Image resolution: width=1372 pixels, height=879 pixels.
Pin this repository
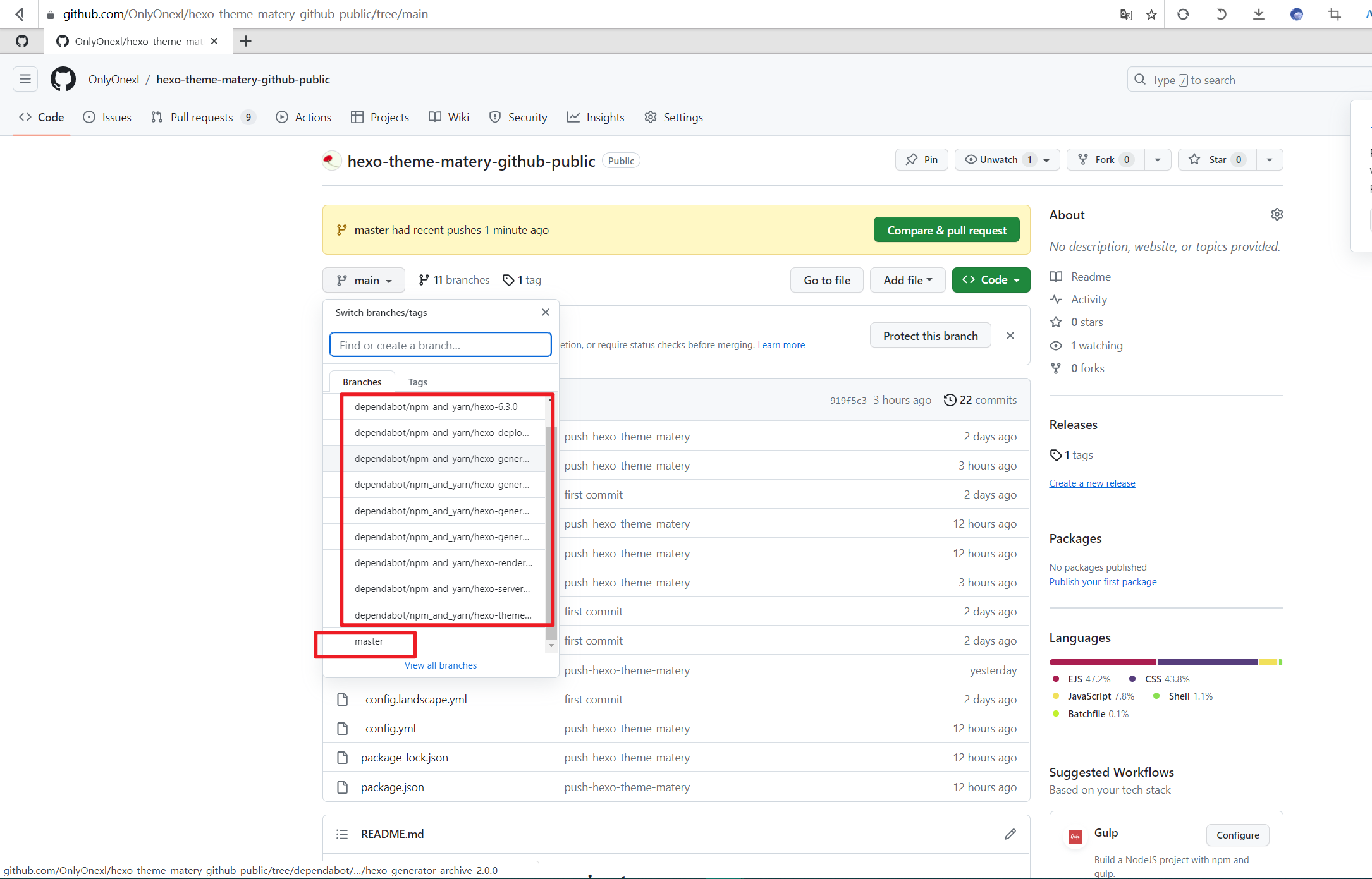point(922,159)
